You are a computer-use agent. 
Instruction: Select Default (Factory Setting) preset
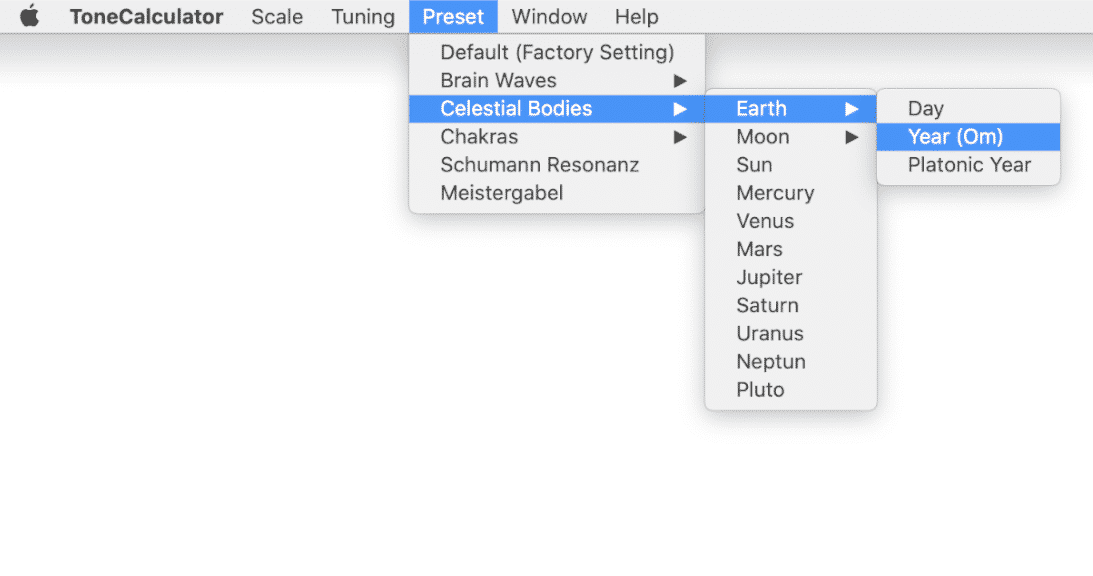(x=557, y=52)
